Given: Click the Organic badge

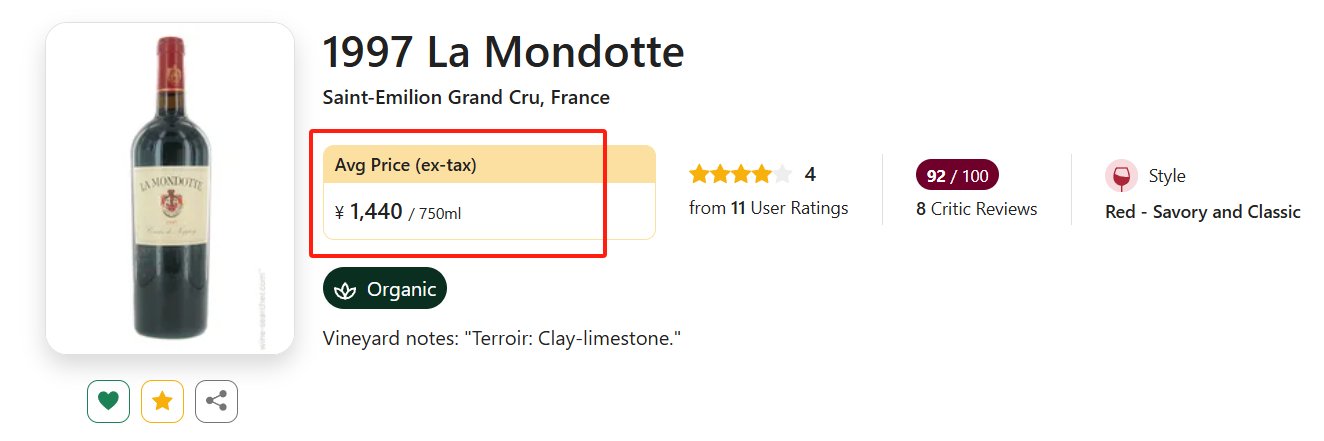Looking at the screenshot, I should (x=385, y=289).
